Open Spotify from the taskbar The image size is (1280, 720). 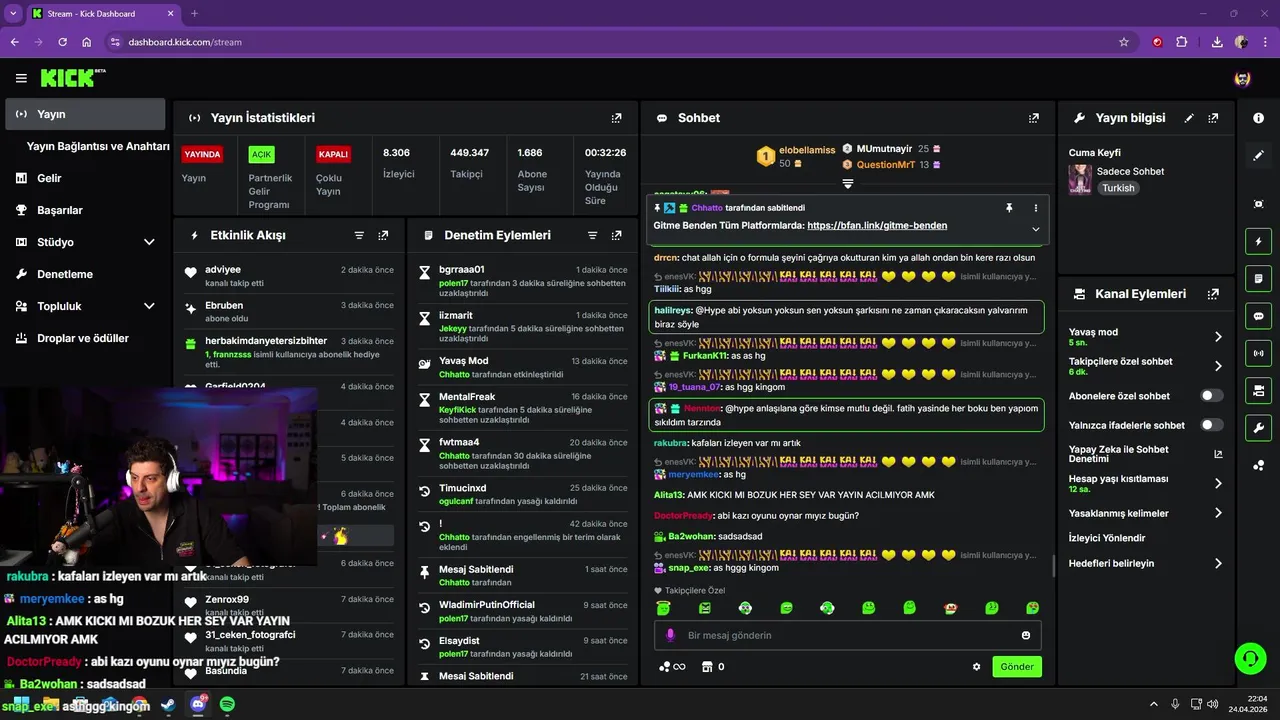[227, 705]
